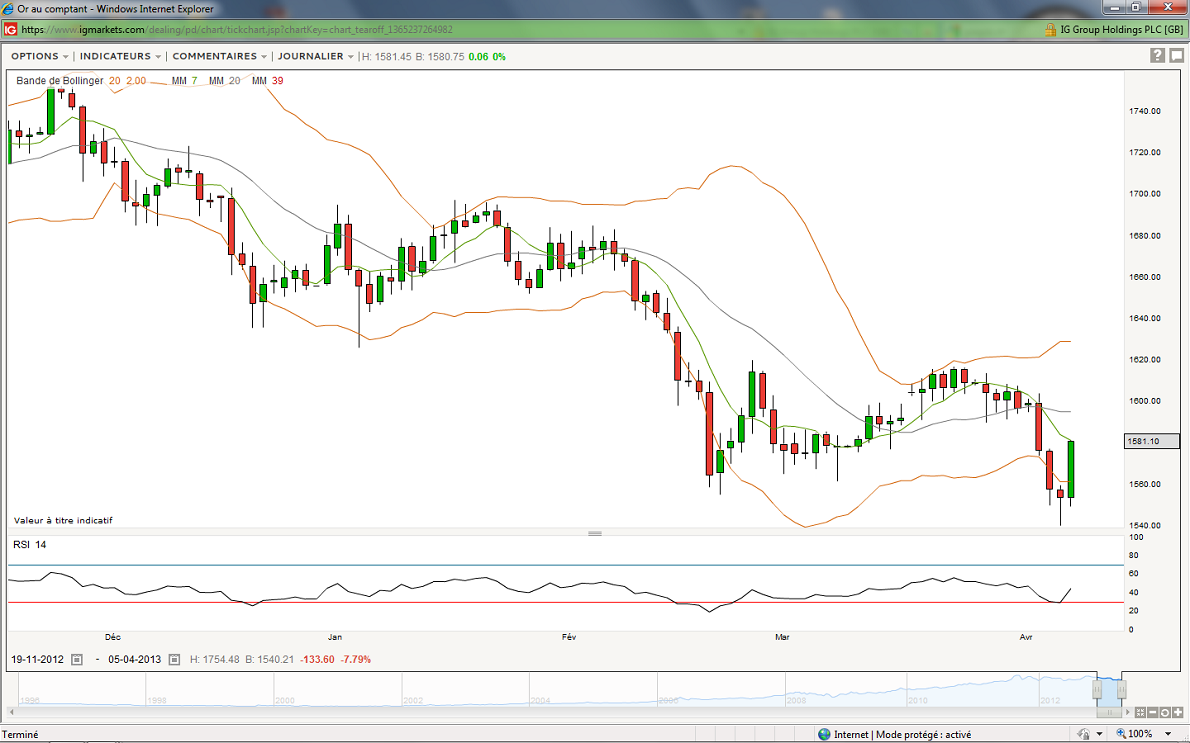
Task: Click the Bande de Bollinger indicator label
Action: coord(59,80)
